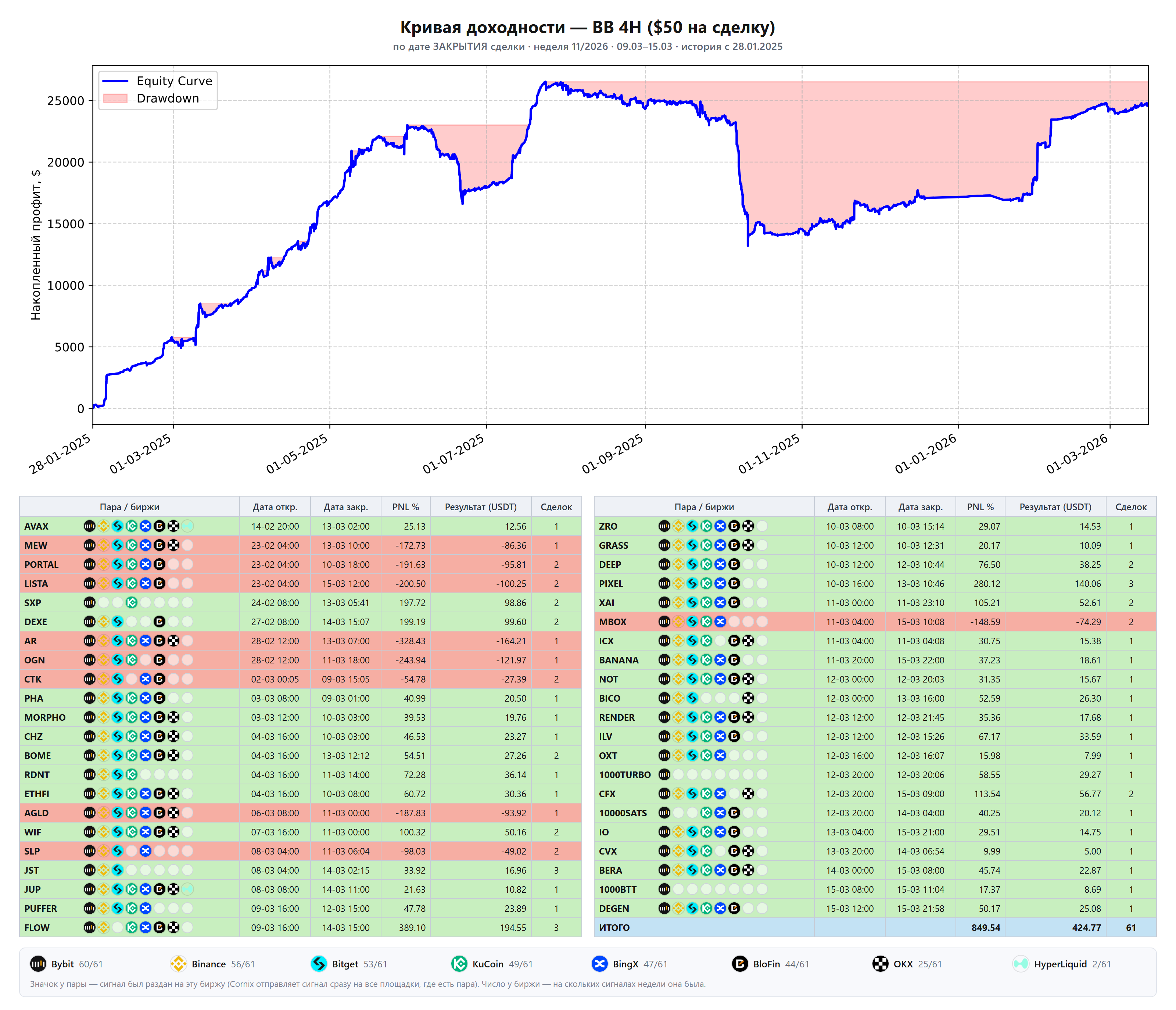Image resolution: width=1176 pixels, height=1010 pixels.
Task: Click the Bitget logo in the bottom legend
Action: (x=319, y=963)
